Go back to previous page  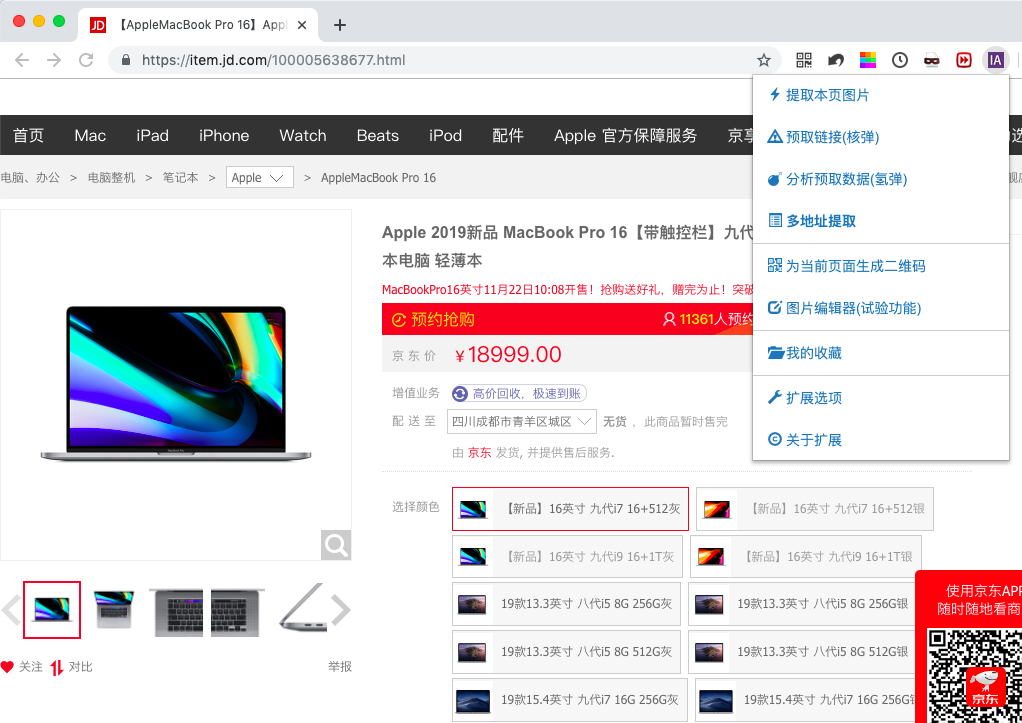pyautogui.click(x=22, y=60)
